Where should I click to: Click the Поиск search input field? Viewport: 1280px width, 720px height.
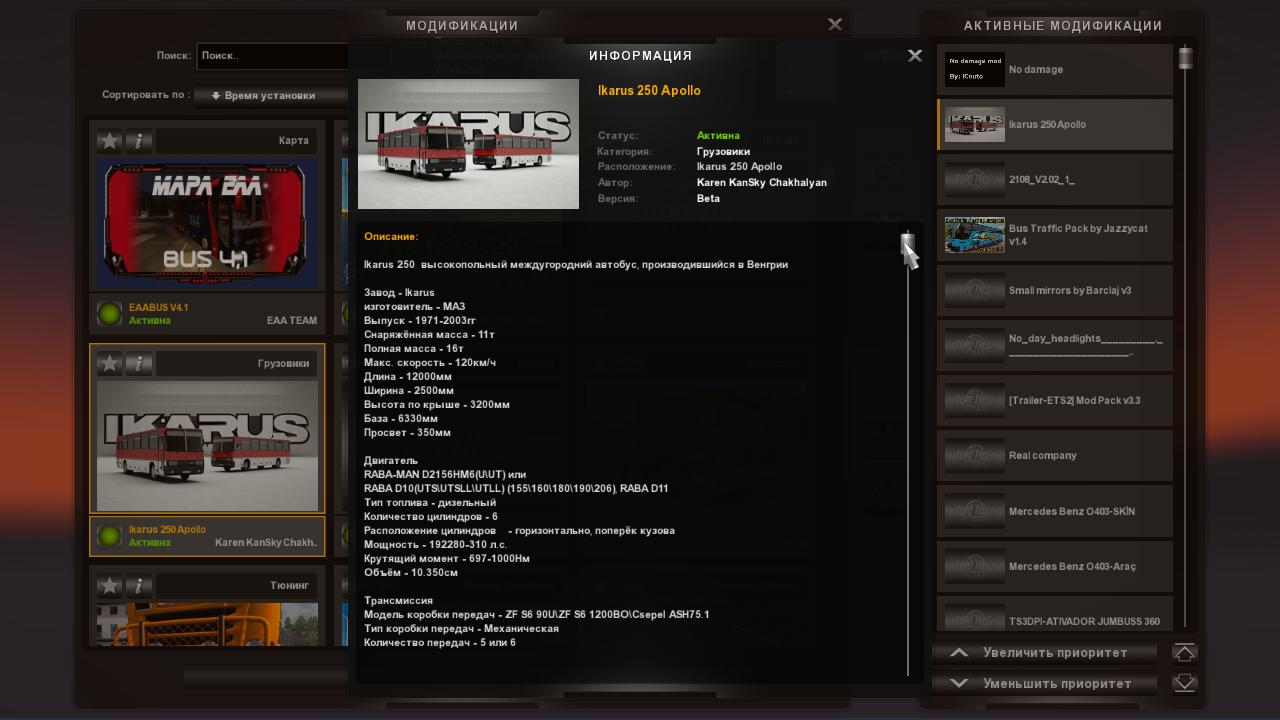pos(272,56)
